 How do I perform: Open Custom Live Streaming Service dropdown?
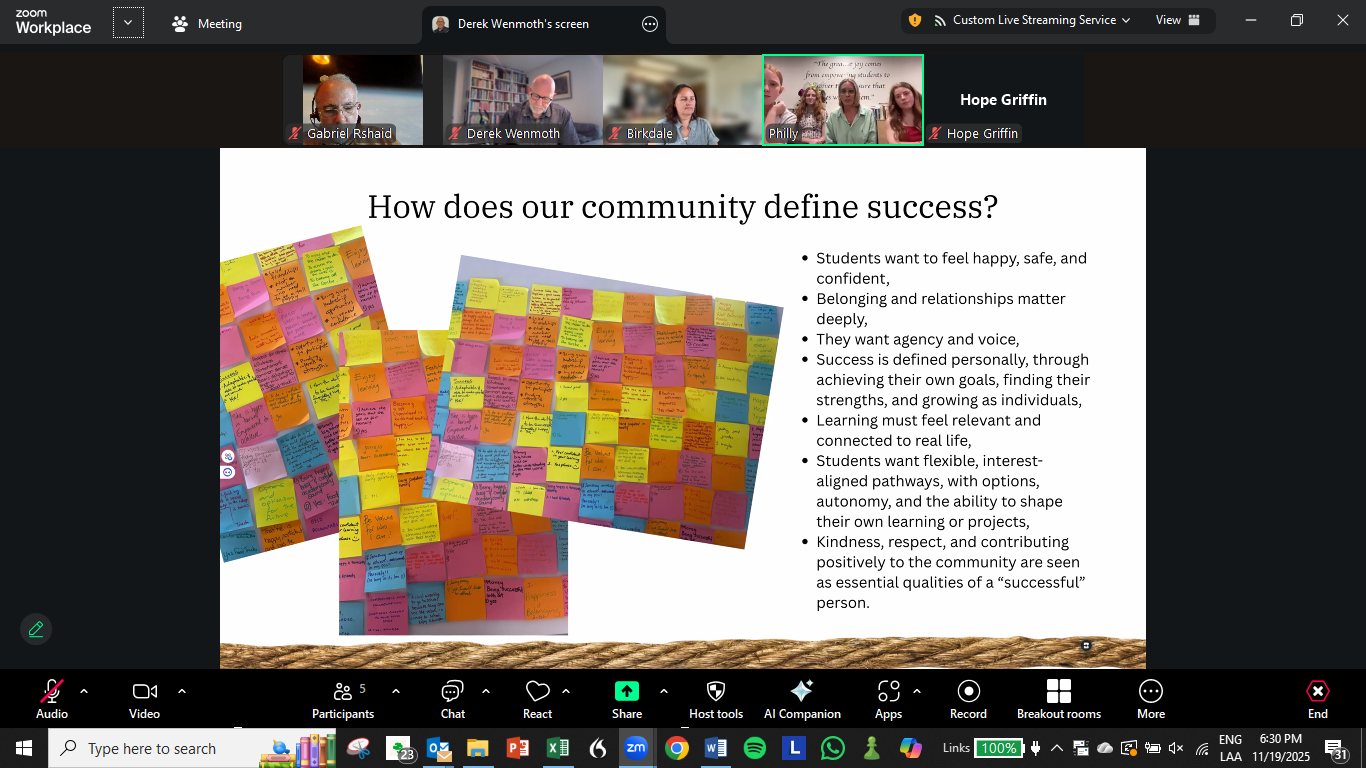coord(1031,20)
